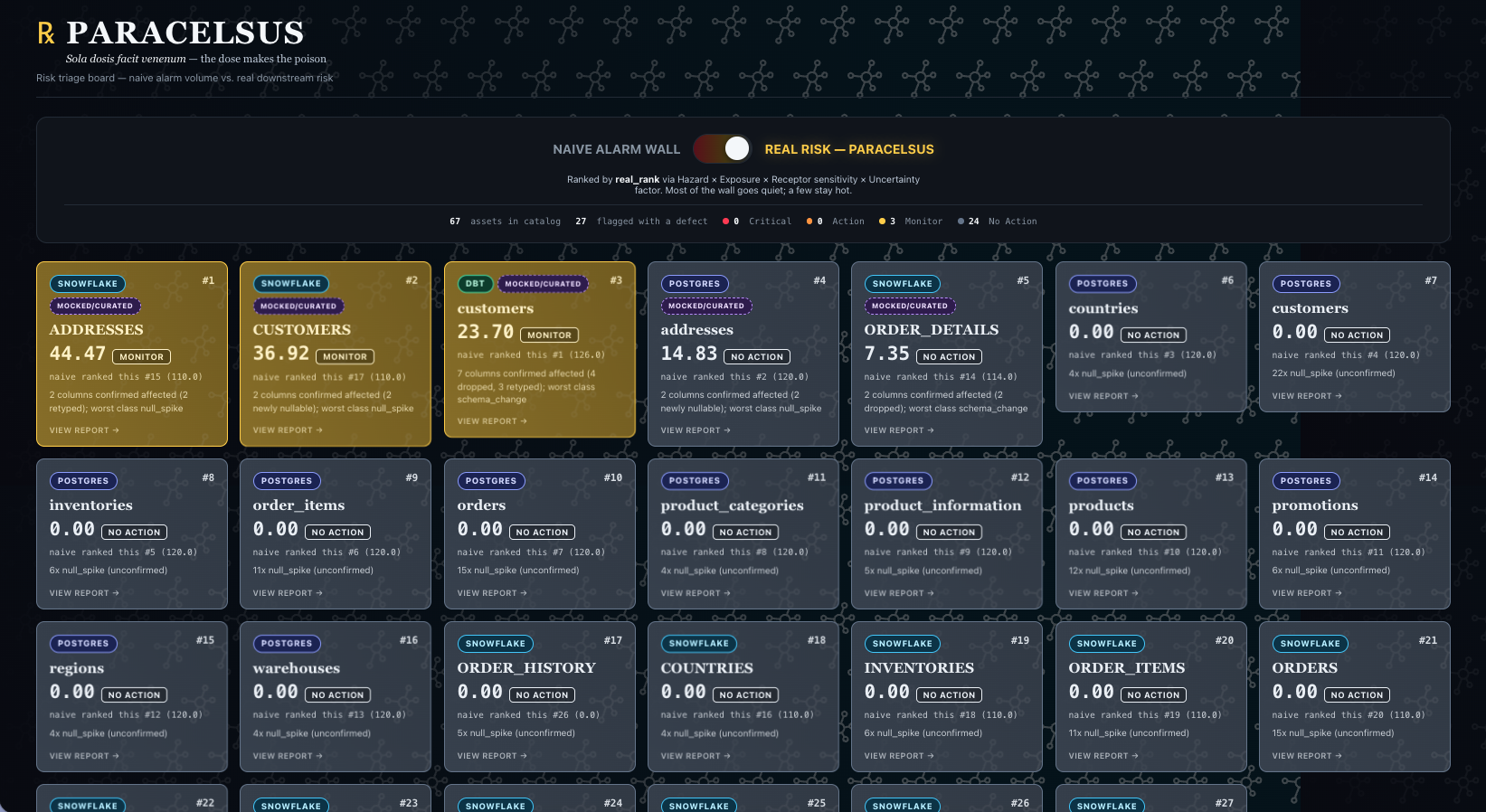Viewport: 1486px width, 812px height.
Task: Toggle the naive alarm / real risk switch
Action: (723, 148)
